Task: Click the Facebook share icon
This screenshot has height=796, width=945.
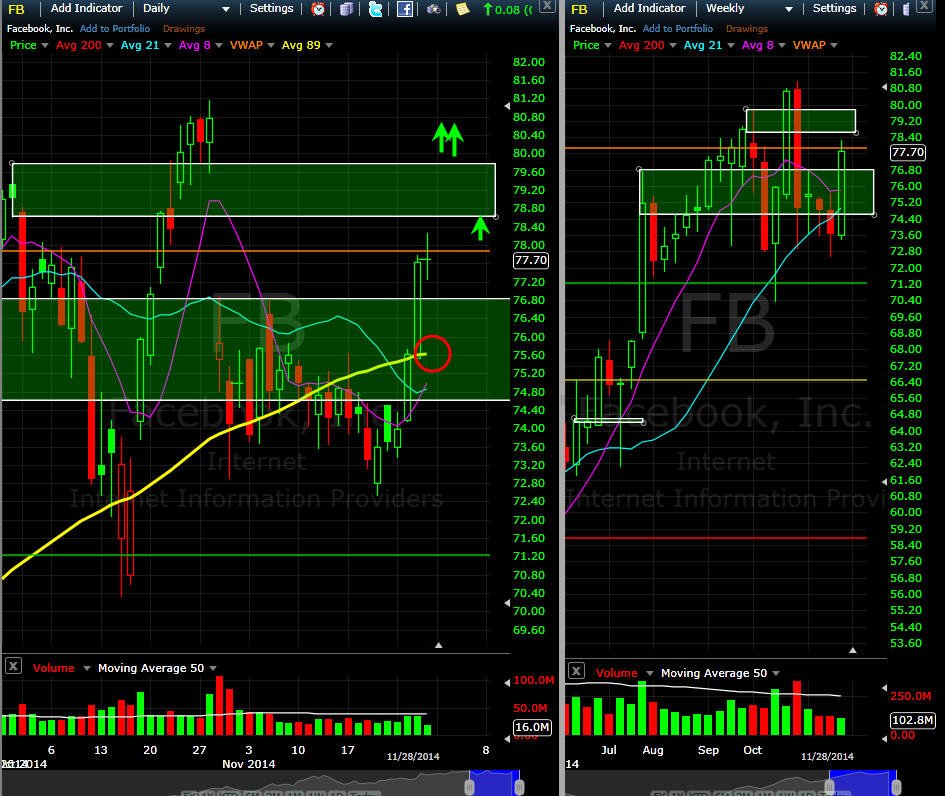Action: (x=404, y=8)
